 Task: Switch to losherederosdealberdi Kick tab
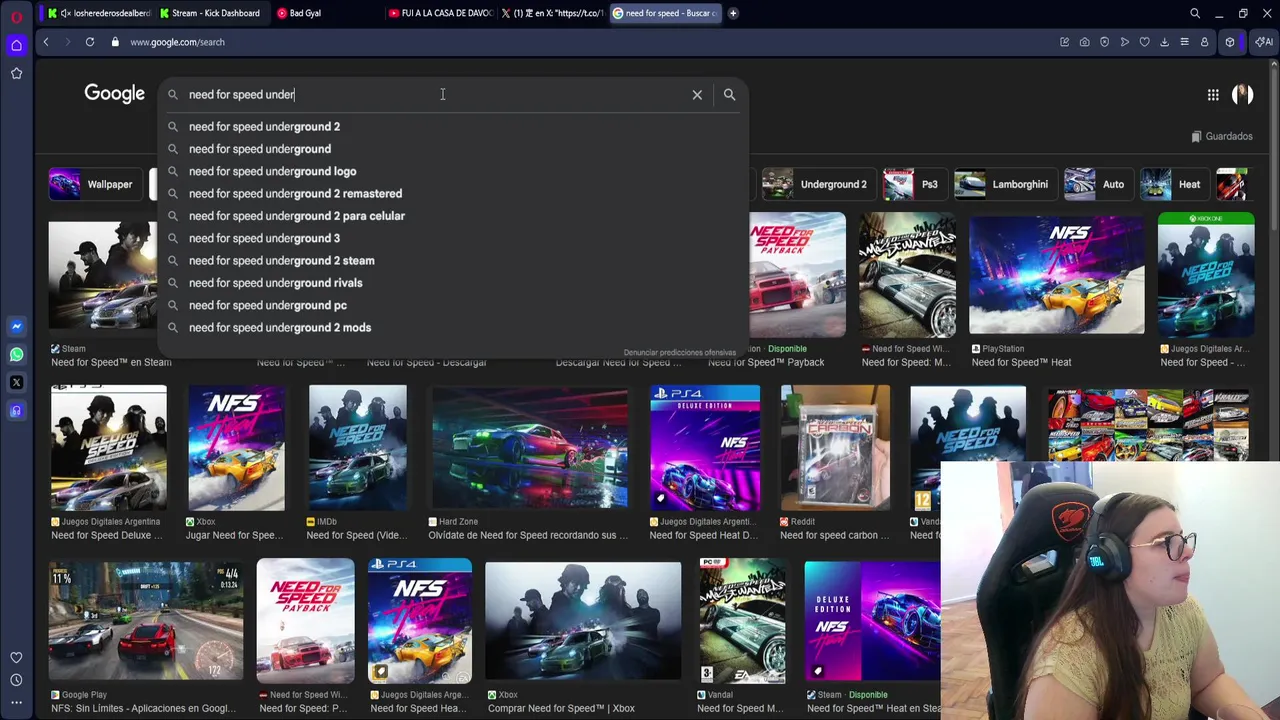[x=100, y=13]
